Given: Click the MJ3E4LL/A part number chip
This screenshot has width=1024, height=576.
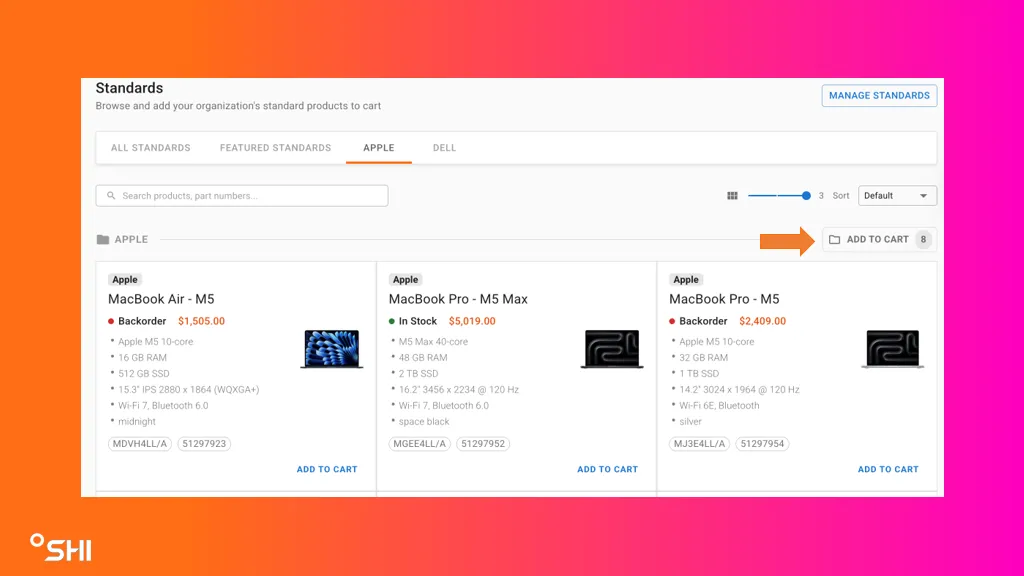Looking at the screenshot, I should (699, 443).
